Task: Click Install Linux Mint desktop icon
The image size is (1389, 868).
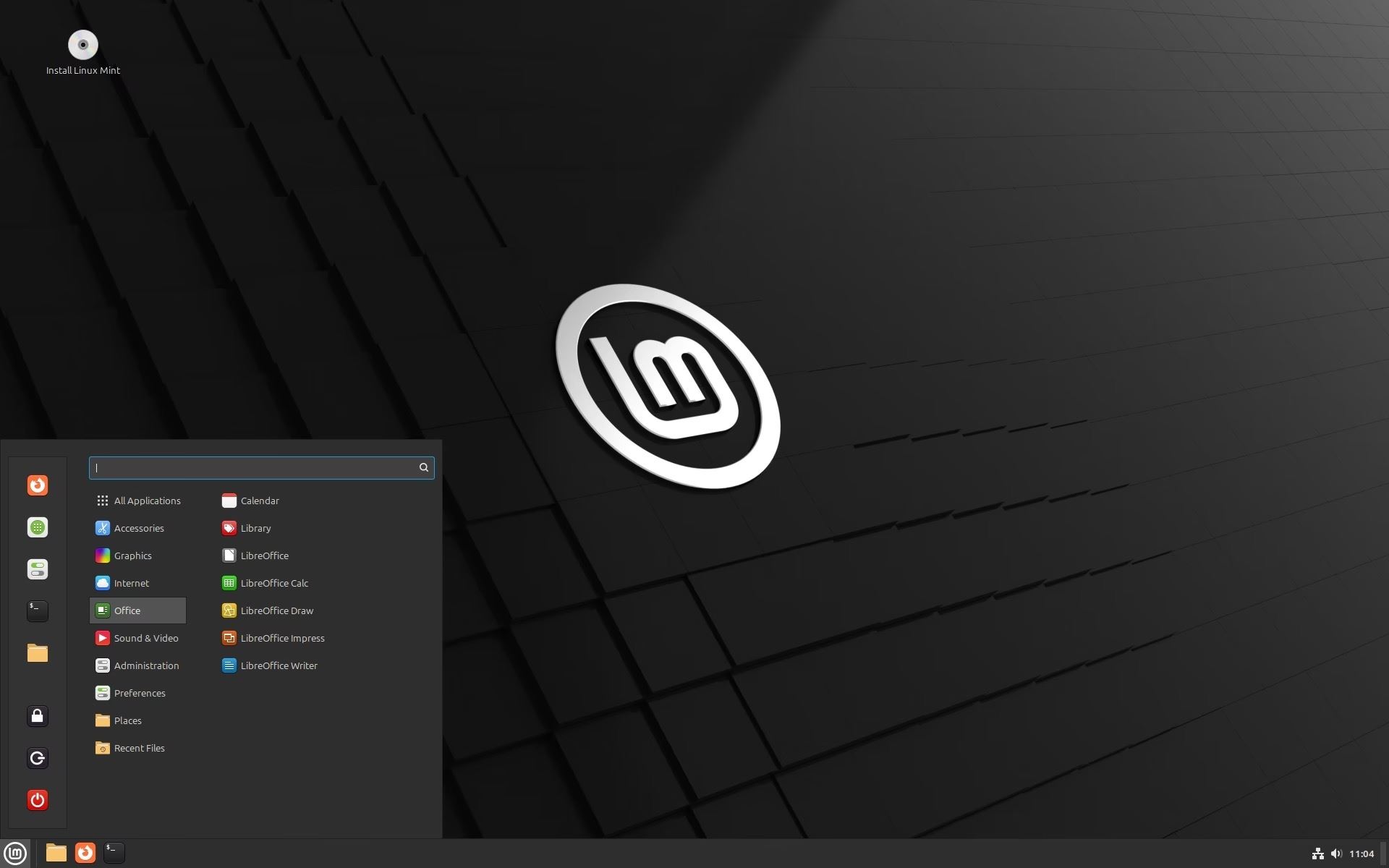Action: (82, 45)
